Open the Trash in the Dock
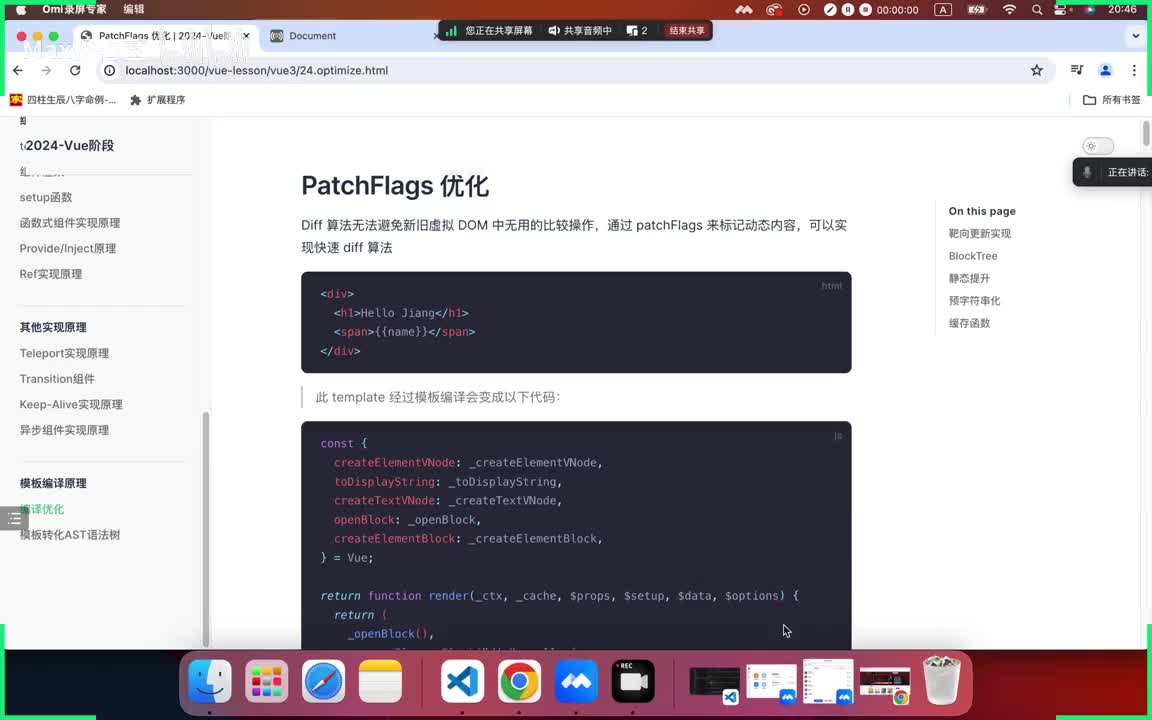The image size is (1152, 720). coord(942,680)
